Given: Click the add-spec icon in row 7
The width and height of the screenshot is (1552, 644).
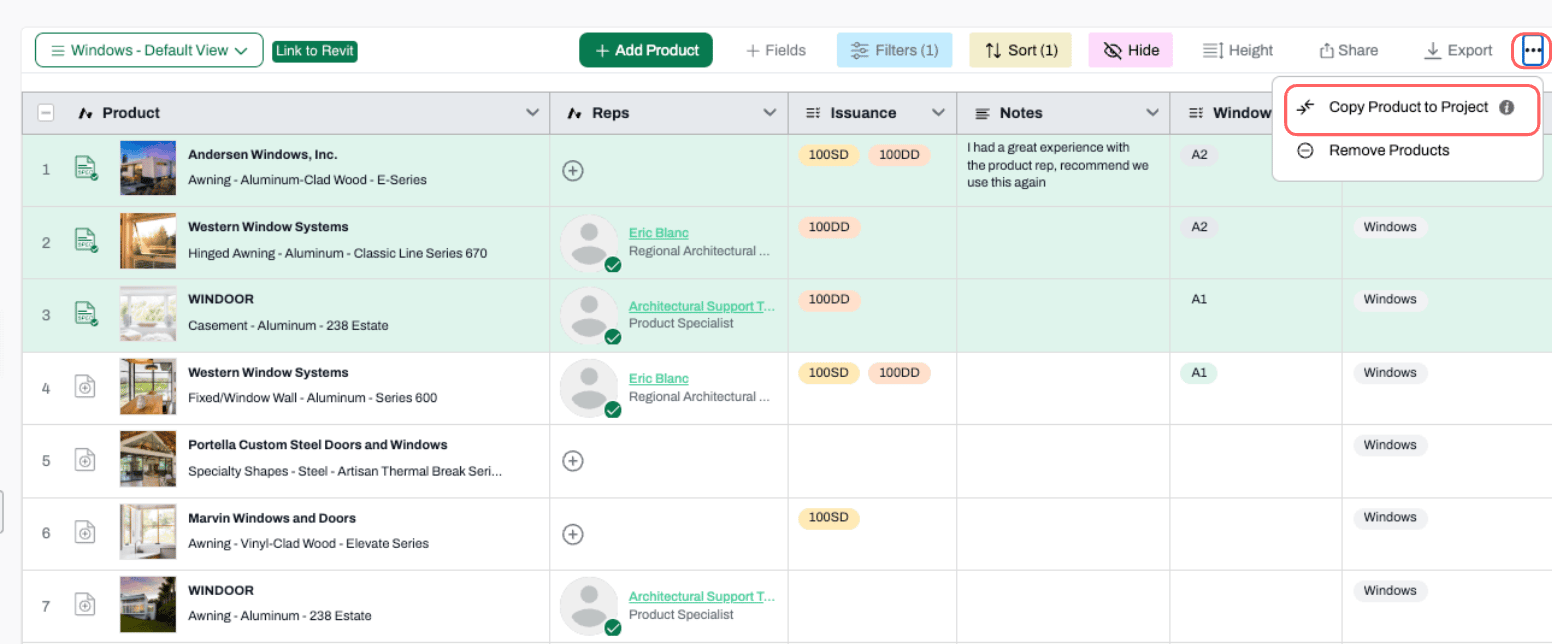Looking at the screenshot, I should coord(86,604).
